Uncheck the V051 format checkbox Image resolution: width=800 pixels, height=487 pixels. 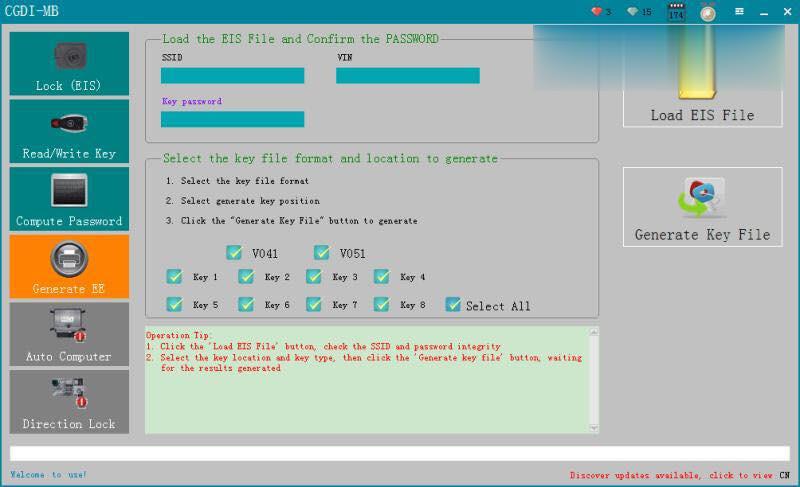point(321,252)
